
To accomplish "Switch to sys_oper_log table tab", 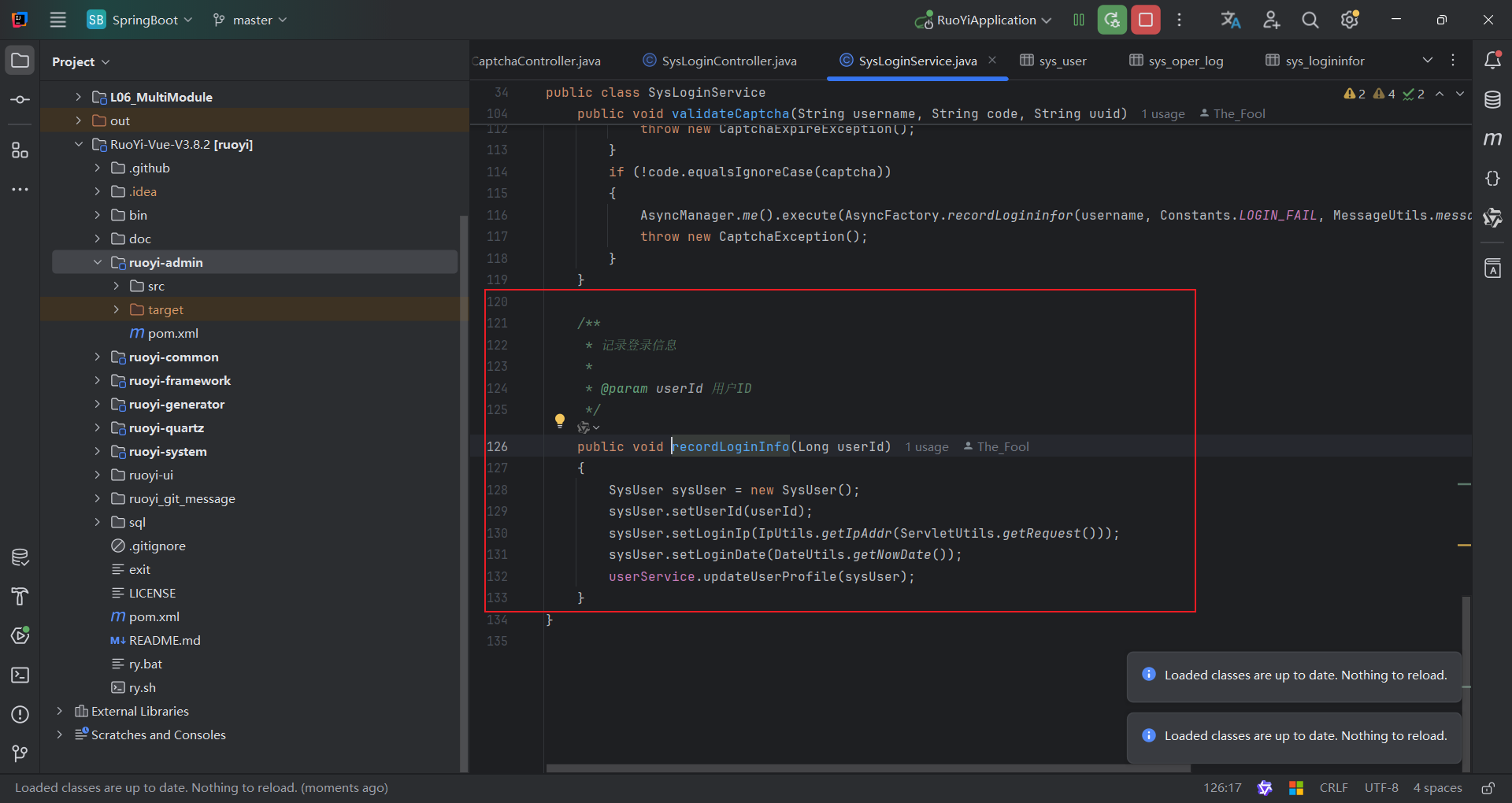I will tap(1177, 61).
